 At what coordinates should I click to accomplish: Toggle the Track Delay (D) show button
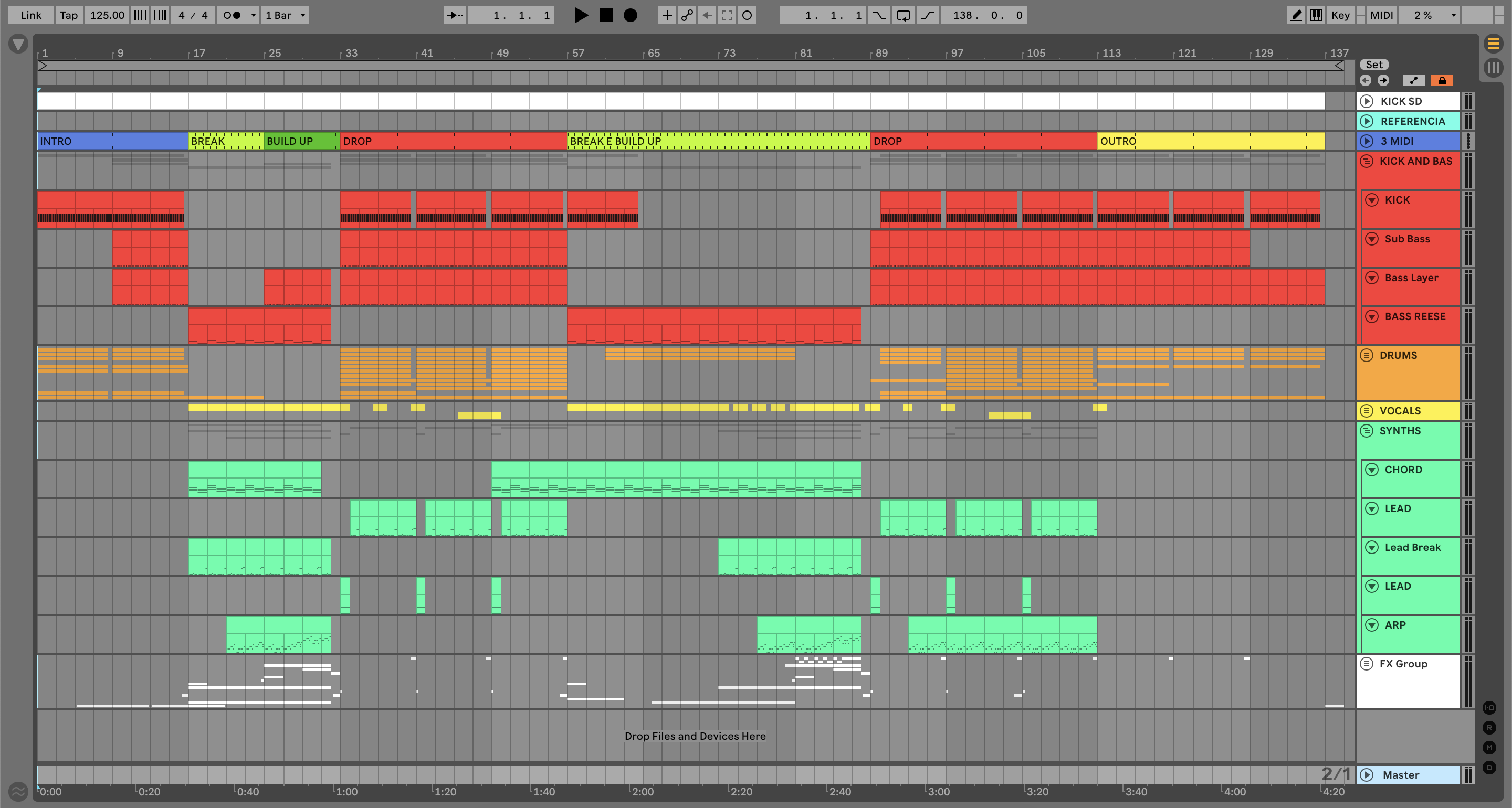pos(1489,768)
